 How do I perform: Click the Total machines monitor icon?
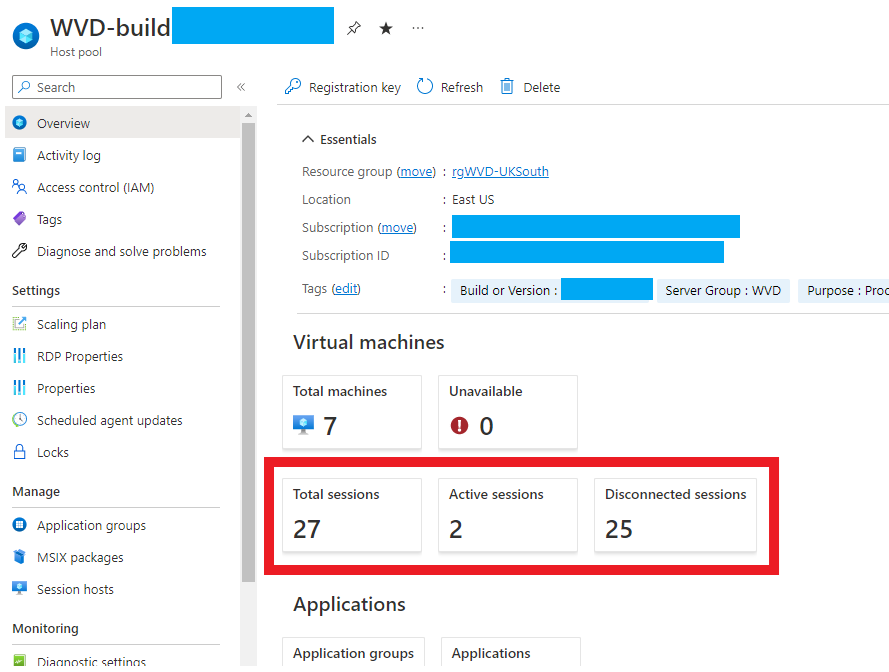303,425
